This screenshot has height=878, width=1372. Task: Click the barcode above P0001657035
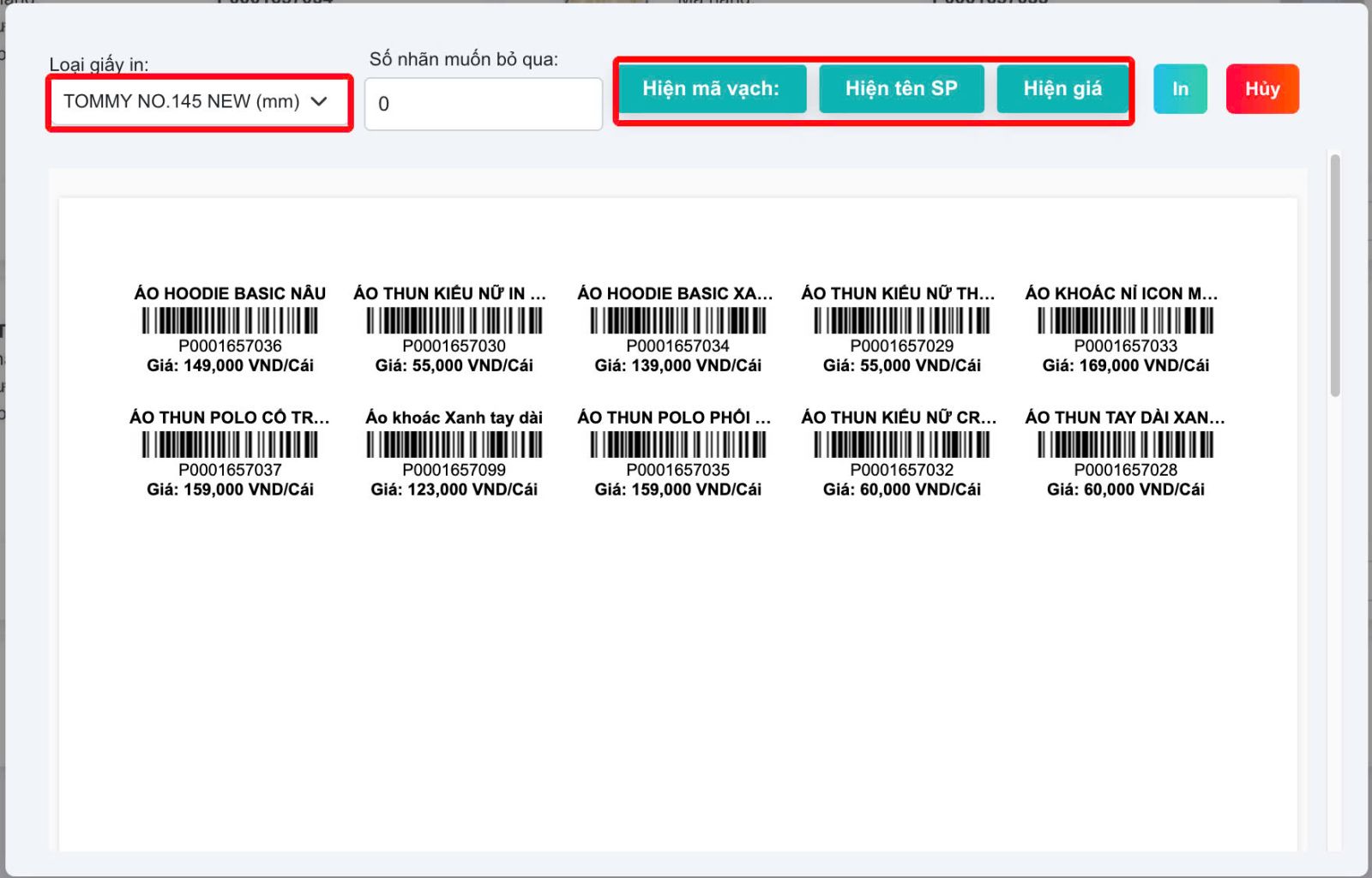(x=678, y=445)
